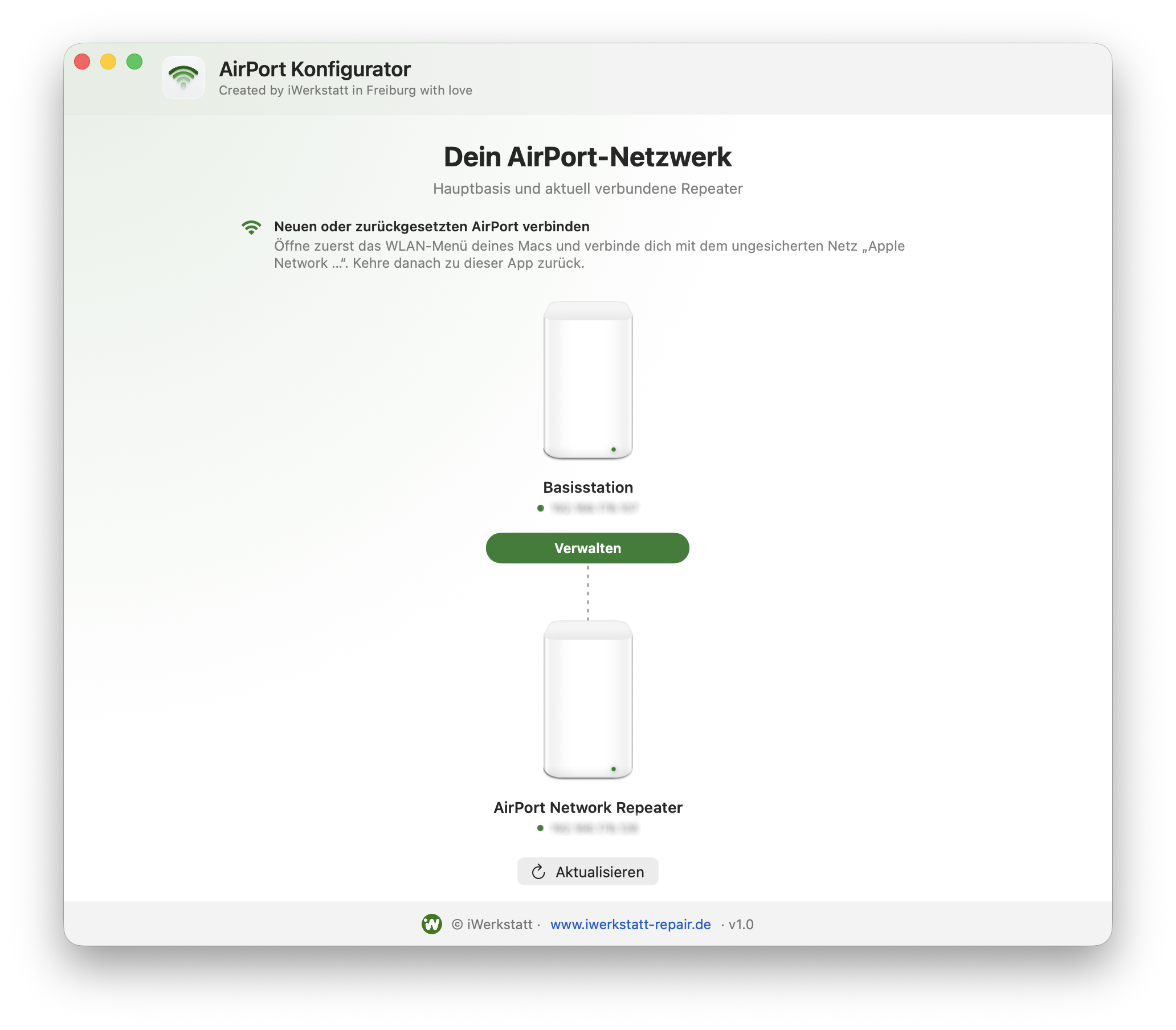
Task: Click the Aktualisieren refresh button
Action: pyautogui.click(x=587, y=872)
